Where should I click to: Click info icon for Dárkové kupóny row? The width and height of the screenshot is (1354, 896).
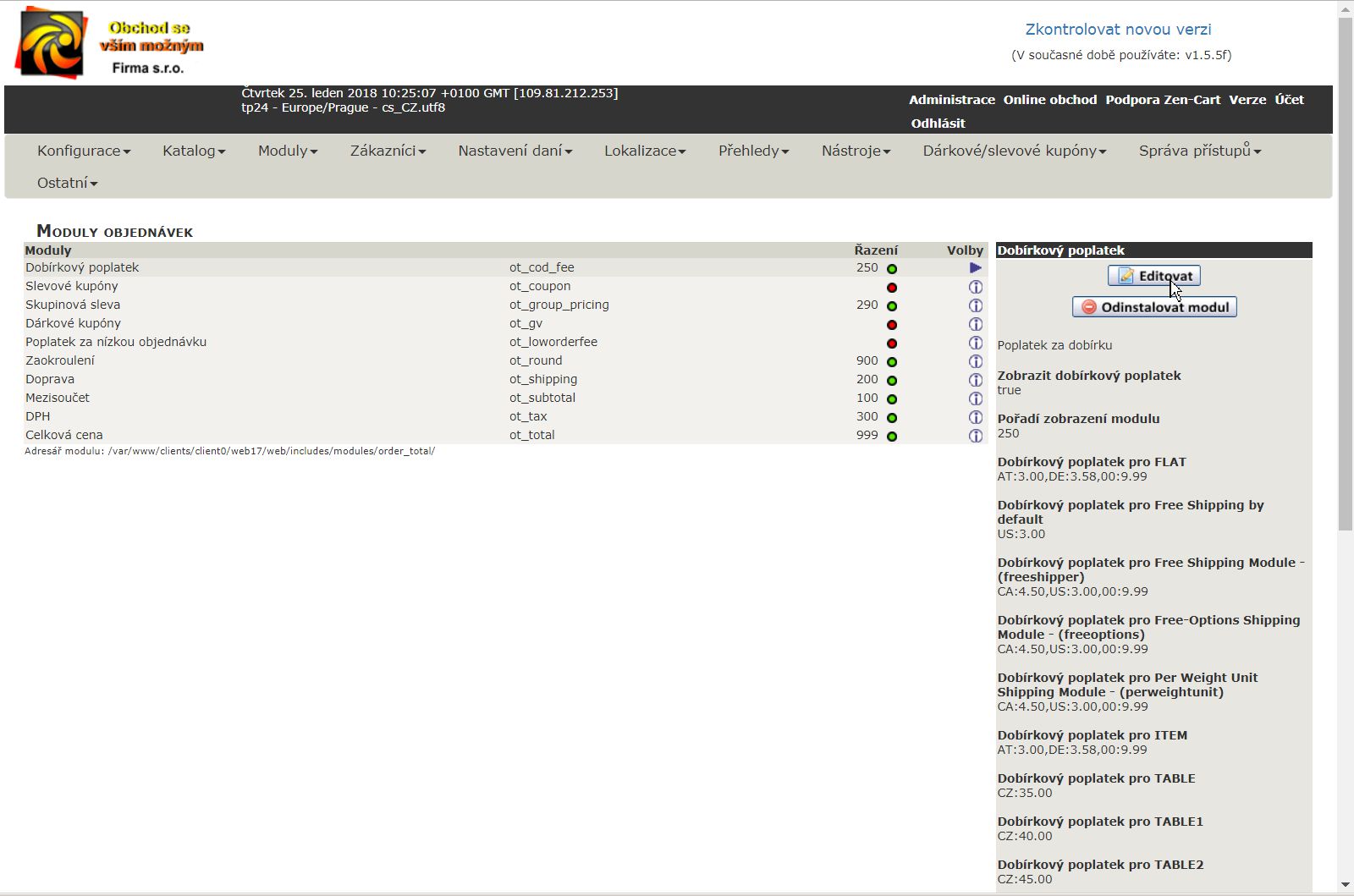[x=975, y=324]
